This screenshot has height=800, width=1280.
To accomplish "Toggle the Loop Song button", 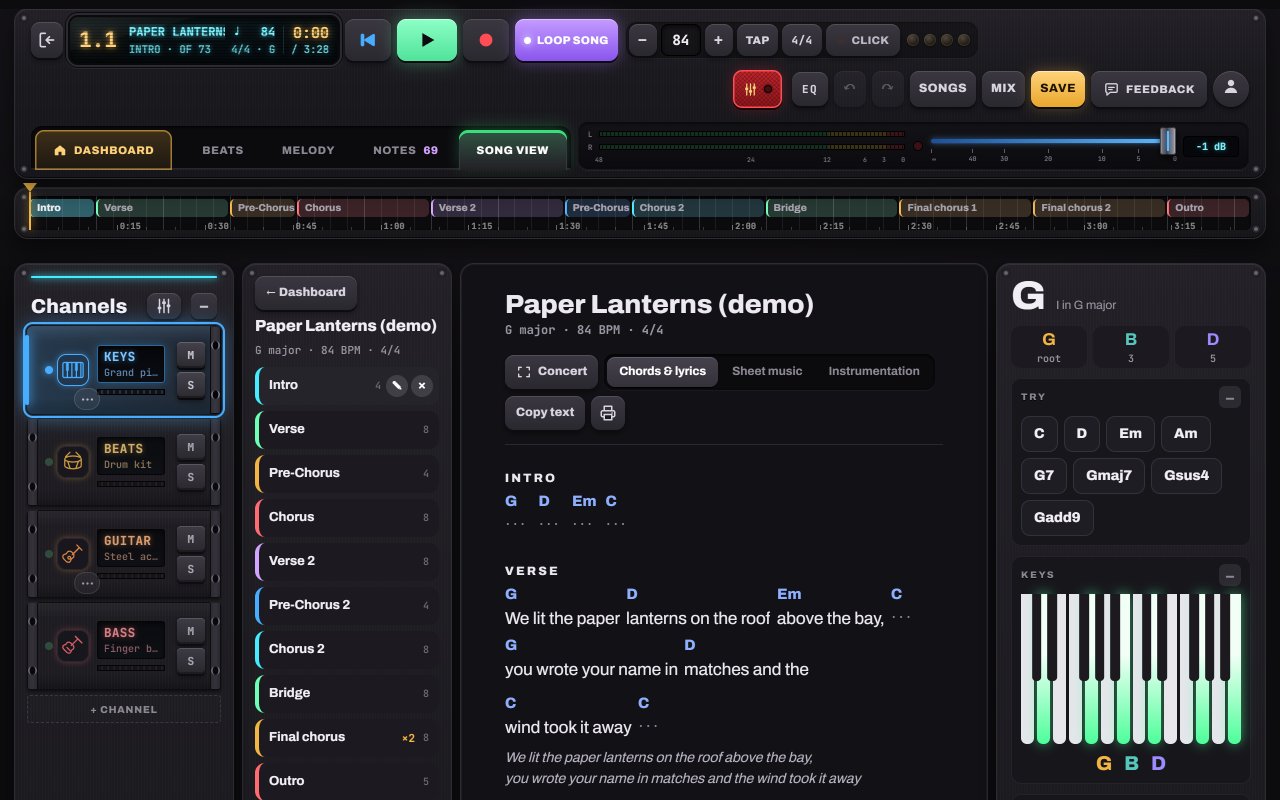I will point(566,40).
